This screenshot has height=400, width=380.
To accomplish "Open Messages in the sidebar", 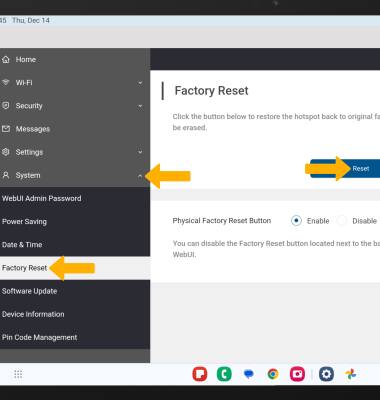I will (75, 129).
